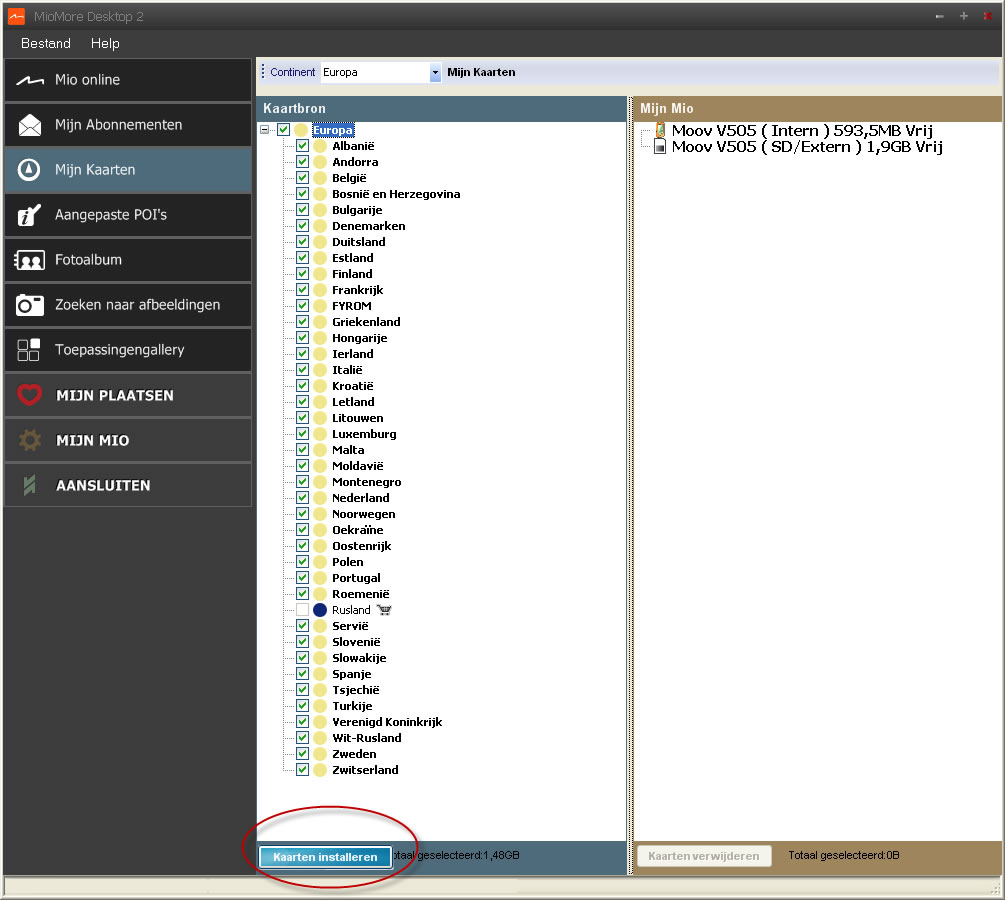Uncheck the Turkije checkbox
Viewport: 1005px width, 900px height.
[303, 706]
